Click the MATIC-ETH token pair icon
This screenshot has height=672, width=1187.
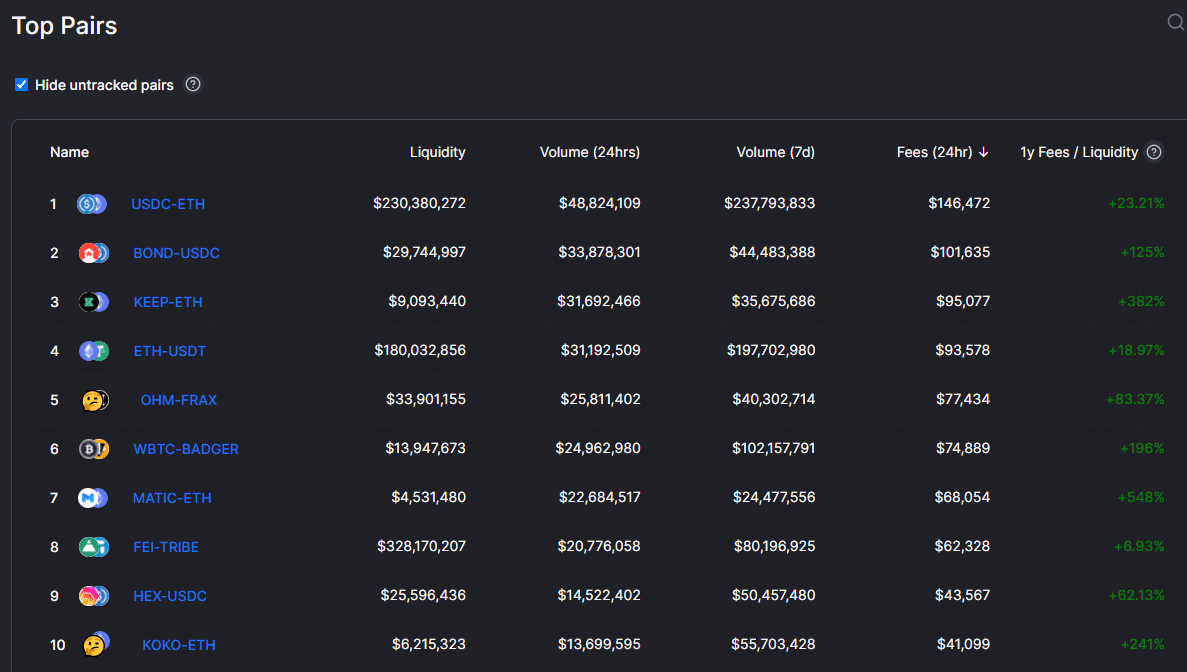(93, 498)
